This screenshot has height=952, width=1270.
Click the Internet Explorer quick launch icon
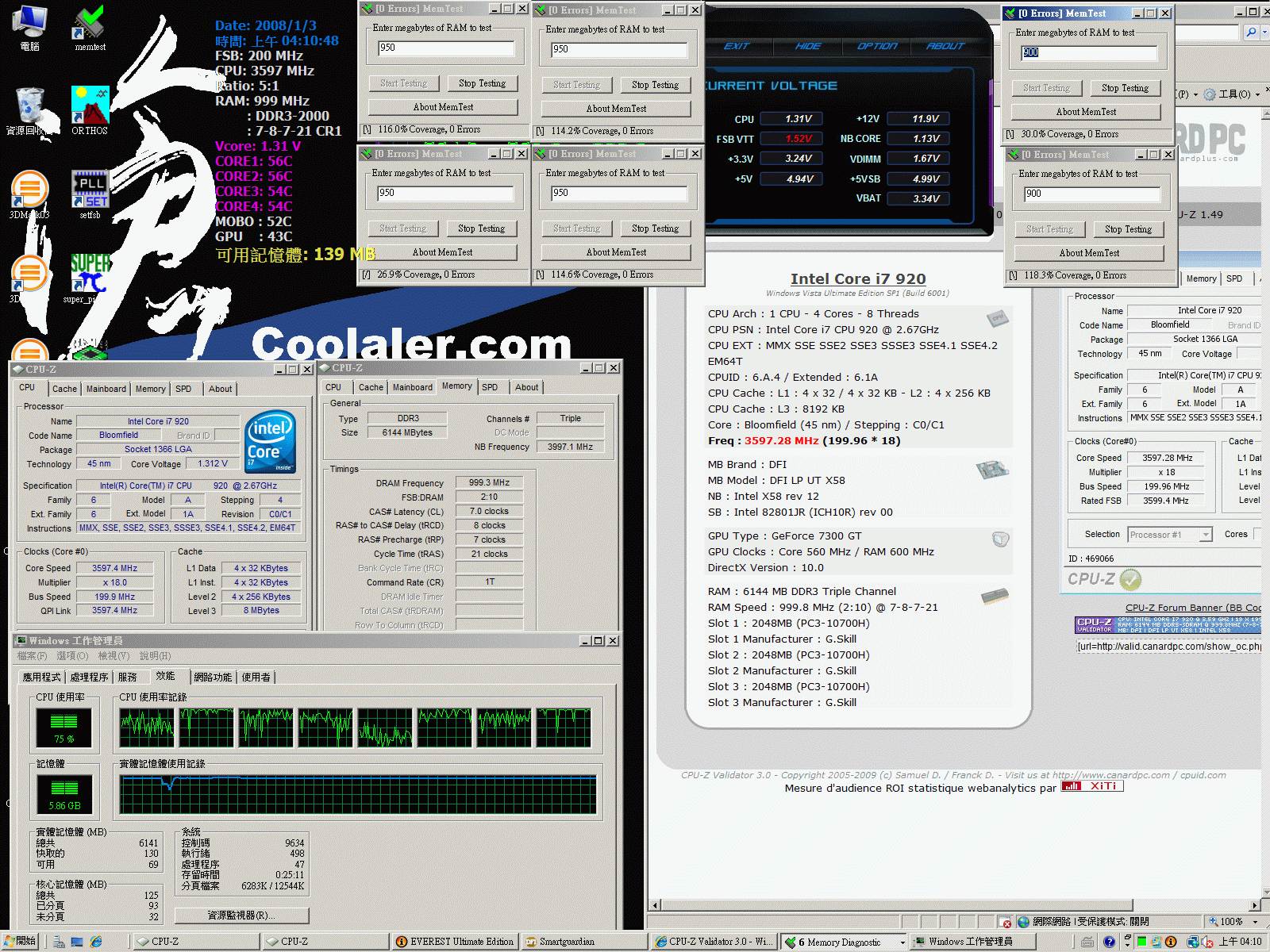(x=96, y=942)
